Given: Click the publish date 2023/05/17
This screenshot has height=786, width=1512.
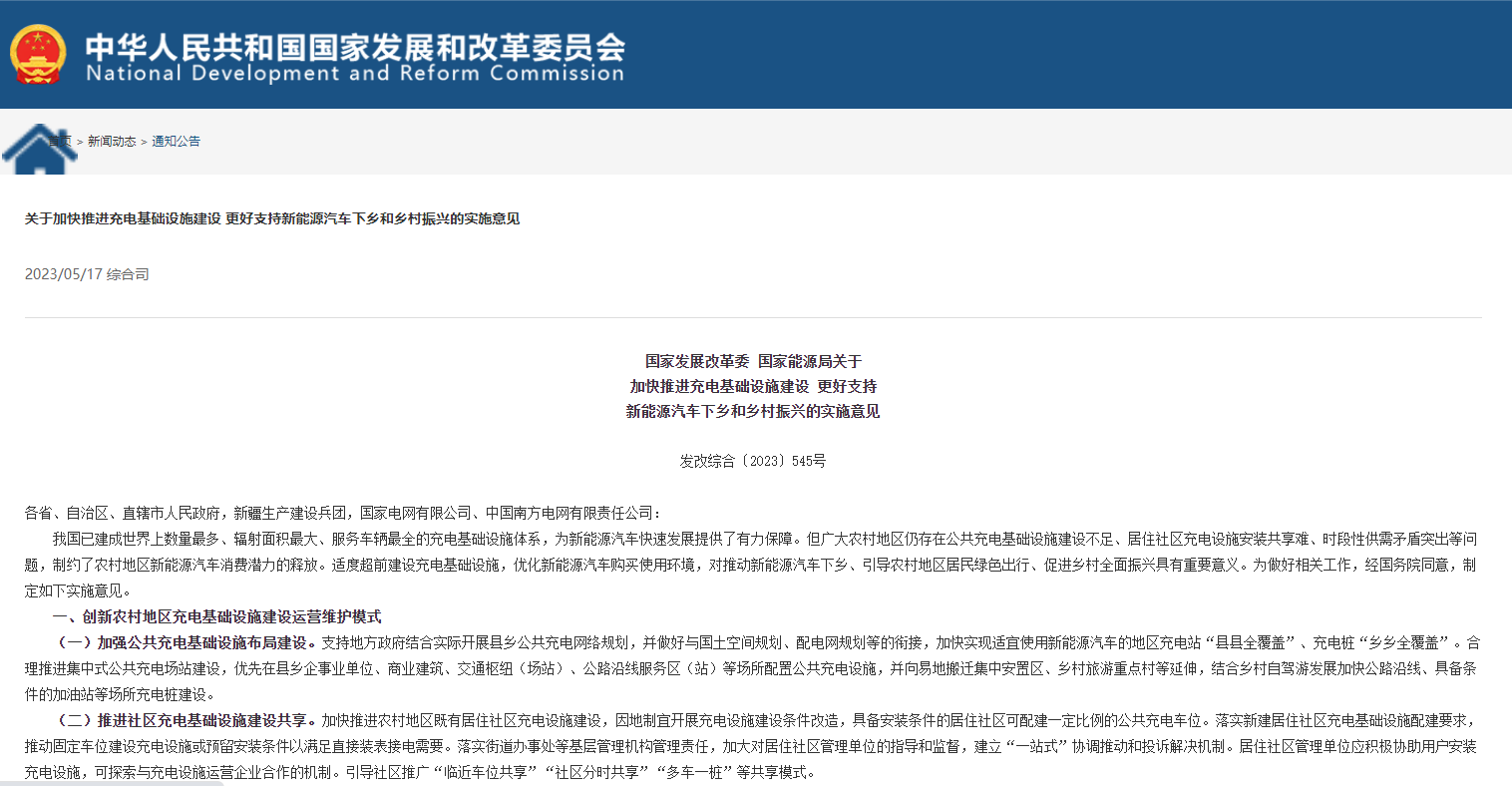Looking at the screenshot, I should 64,274.
